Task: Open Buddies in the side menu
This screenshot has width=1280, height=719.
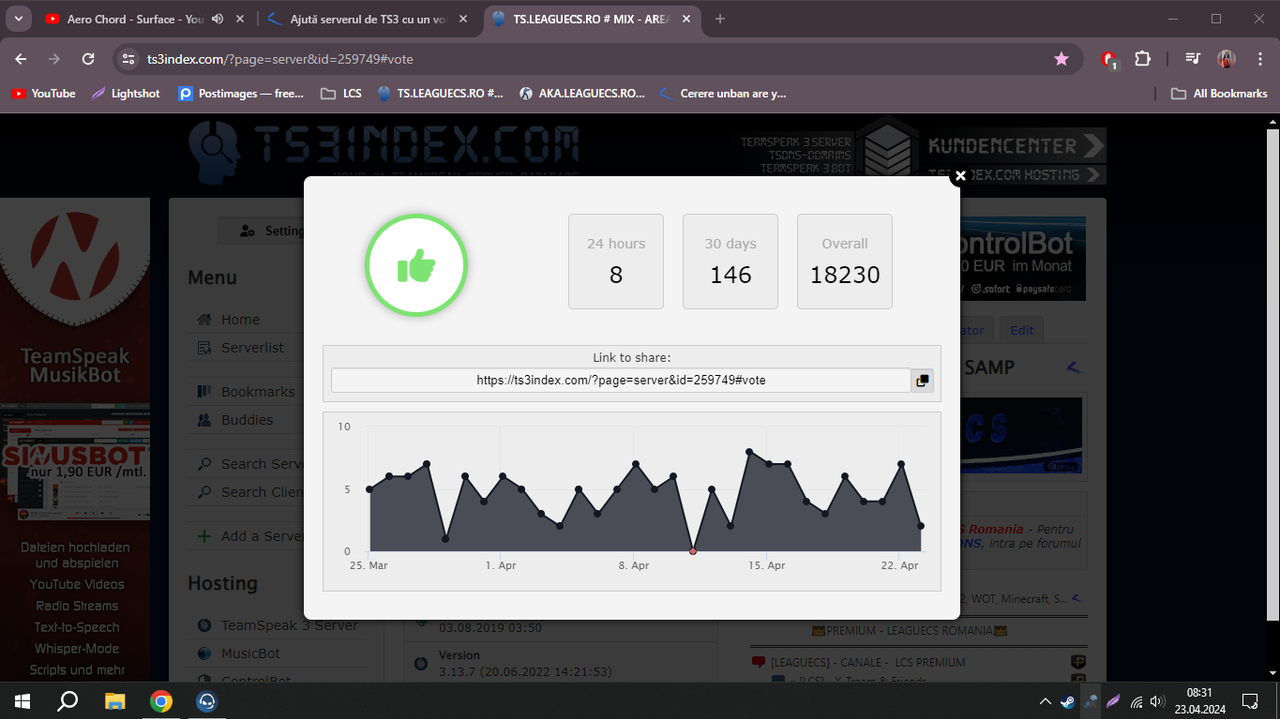Action: tap(247, 419)
